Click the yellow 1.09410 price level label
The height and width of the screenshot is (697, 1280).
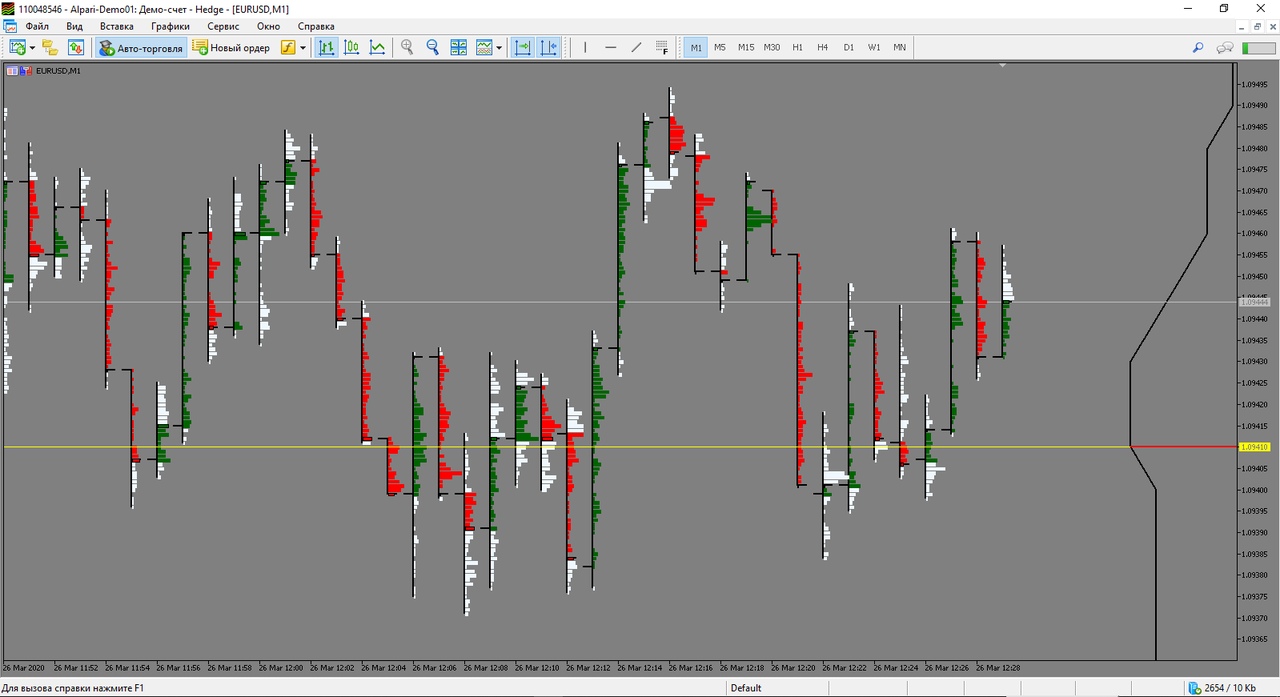point(1254,447)
